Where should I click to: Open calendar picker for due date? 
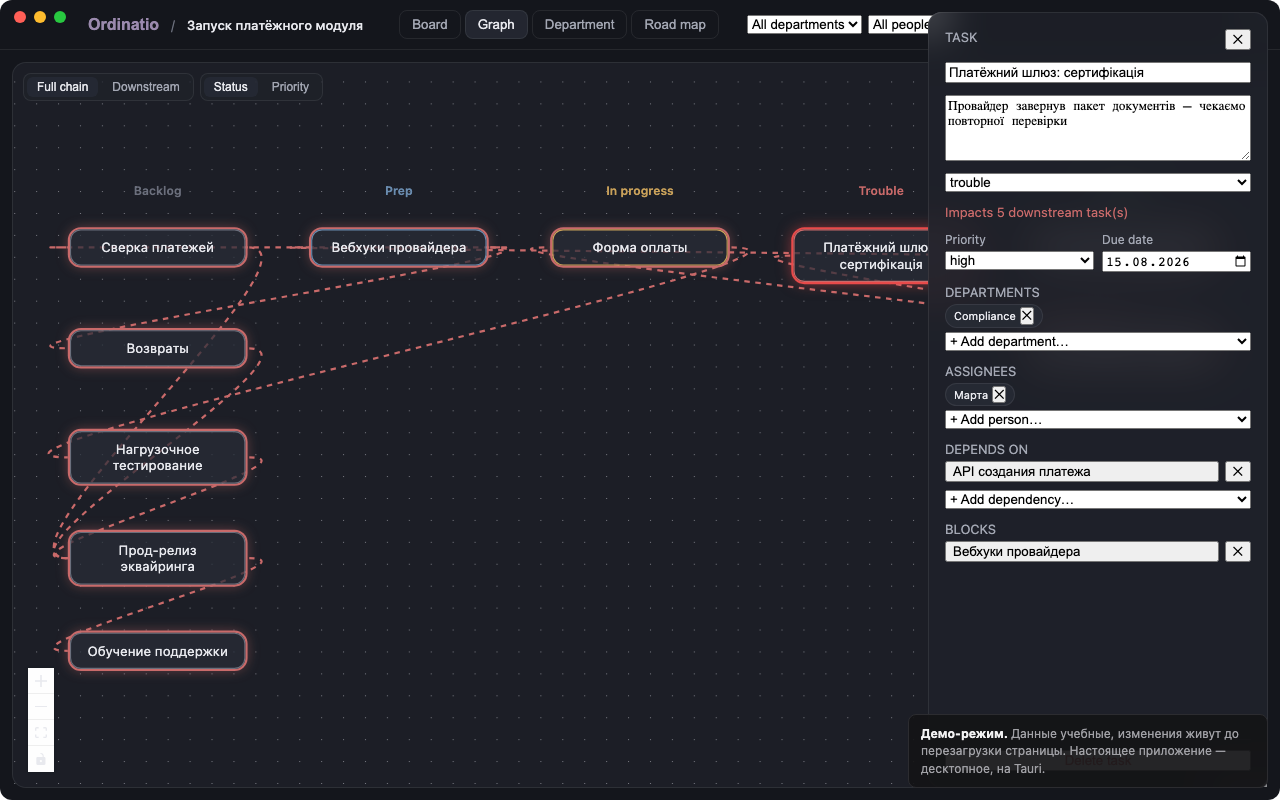[x=1240, y=261]
